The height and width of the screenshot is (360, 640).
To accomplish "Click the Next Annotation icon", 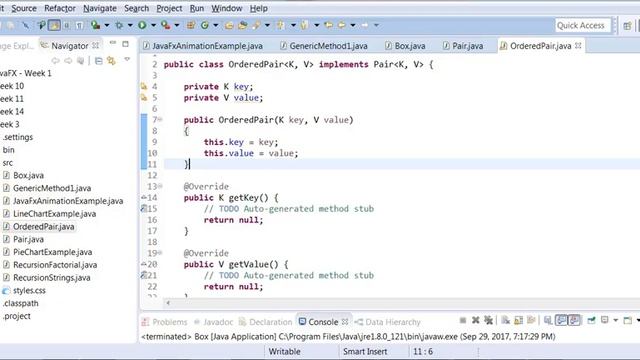I will pos(280,25).
